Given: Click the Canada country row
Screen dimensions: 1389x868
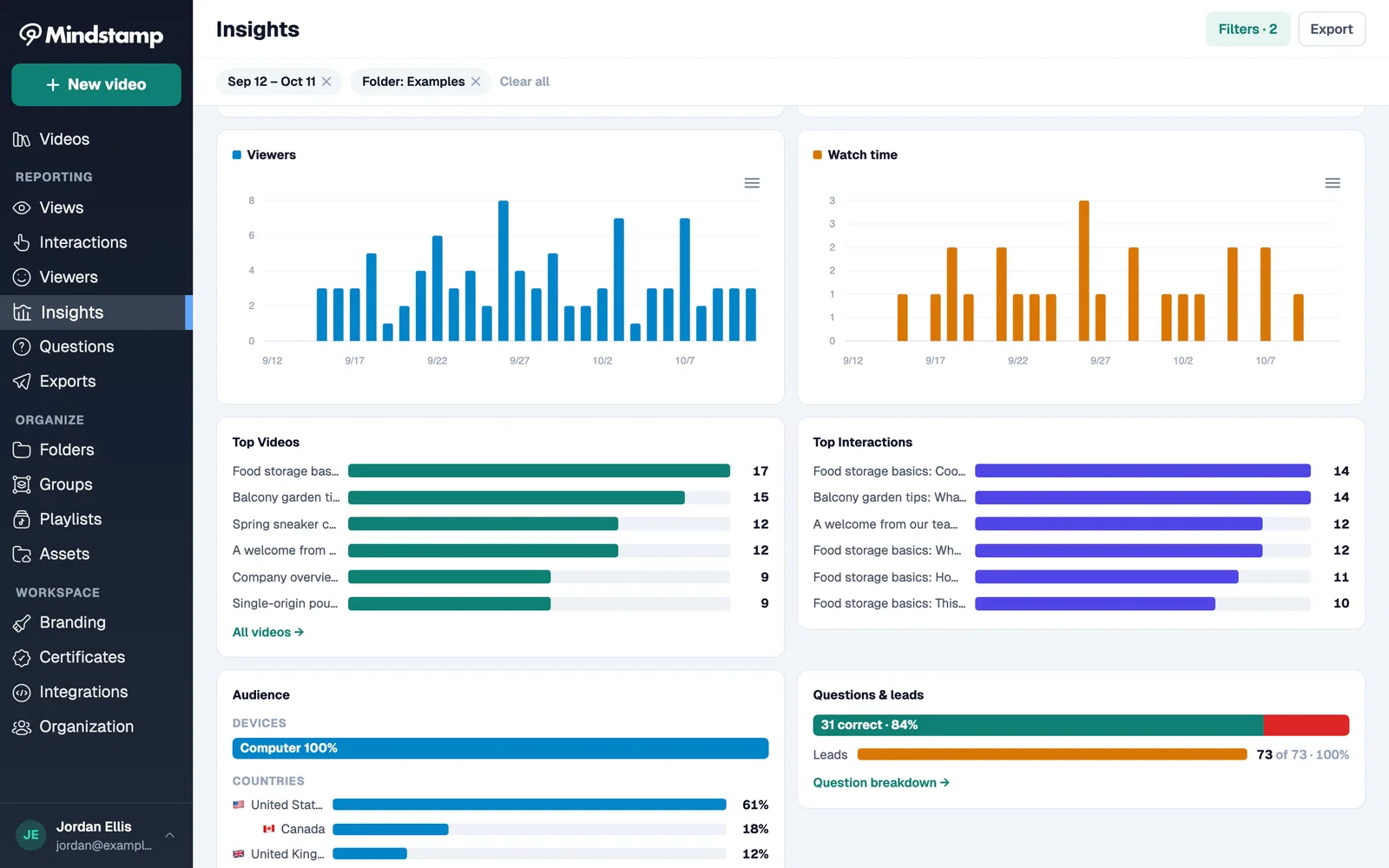Looking at the screenshot, I should [500, 830].
